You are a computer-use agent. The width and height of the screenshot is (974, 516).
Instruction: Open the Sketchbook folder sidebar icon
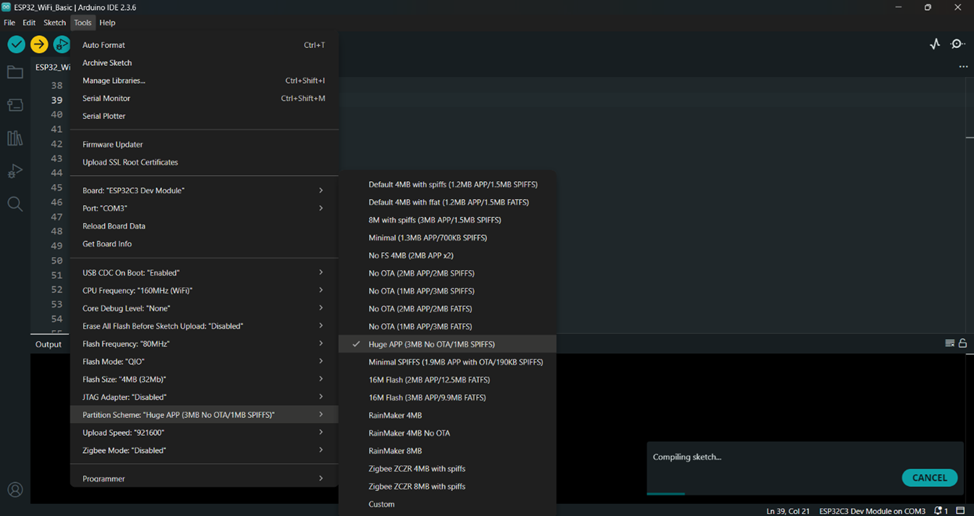point(15,72)
